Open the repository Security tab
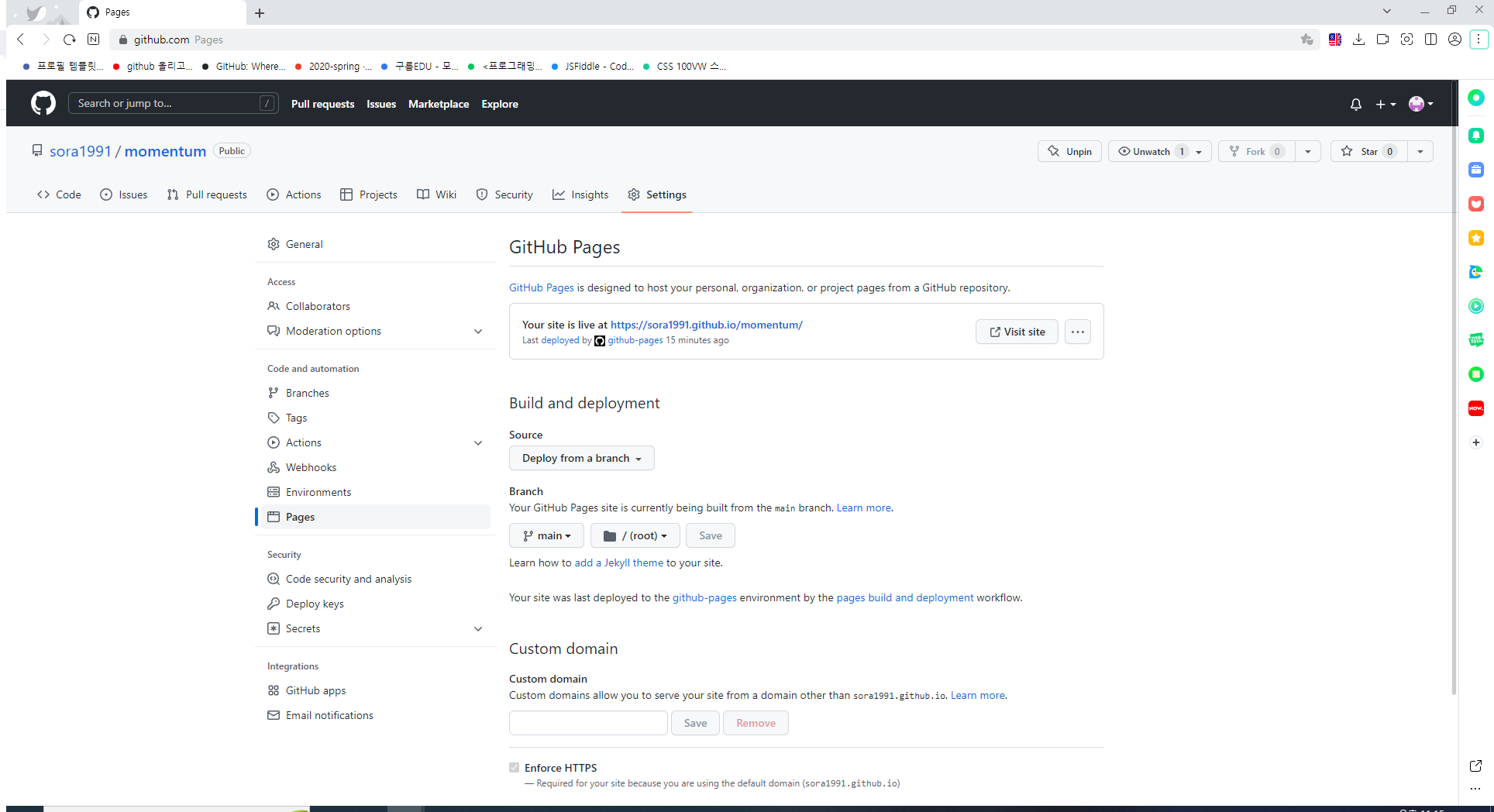Screen dimensions: 1494x812 pos(504,194)
